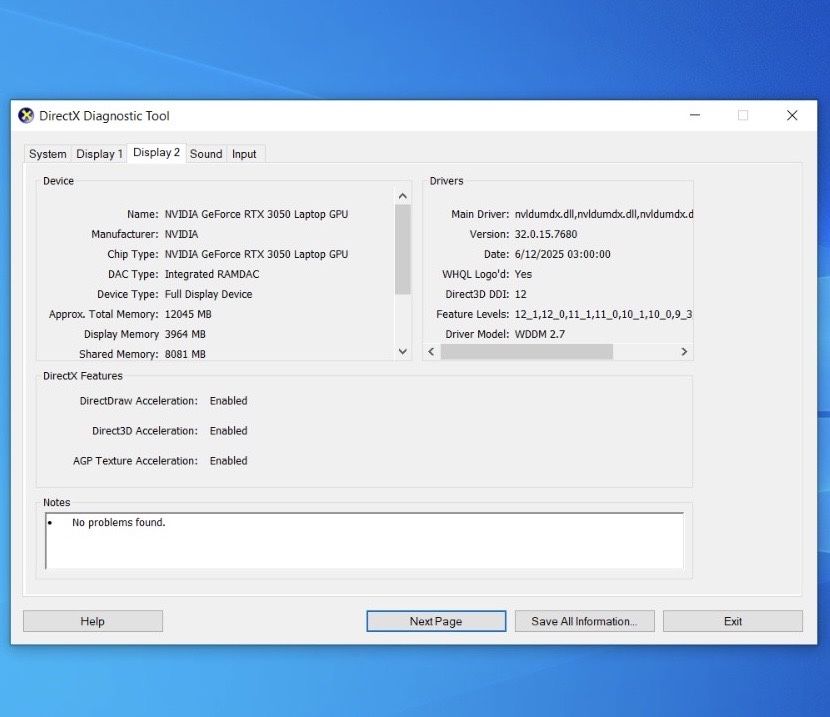Close the DirectX Diagnostic Tool window
Screen dimensions: 830x717
(792, 115)
